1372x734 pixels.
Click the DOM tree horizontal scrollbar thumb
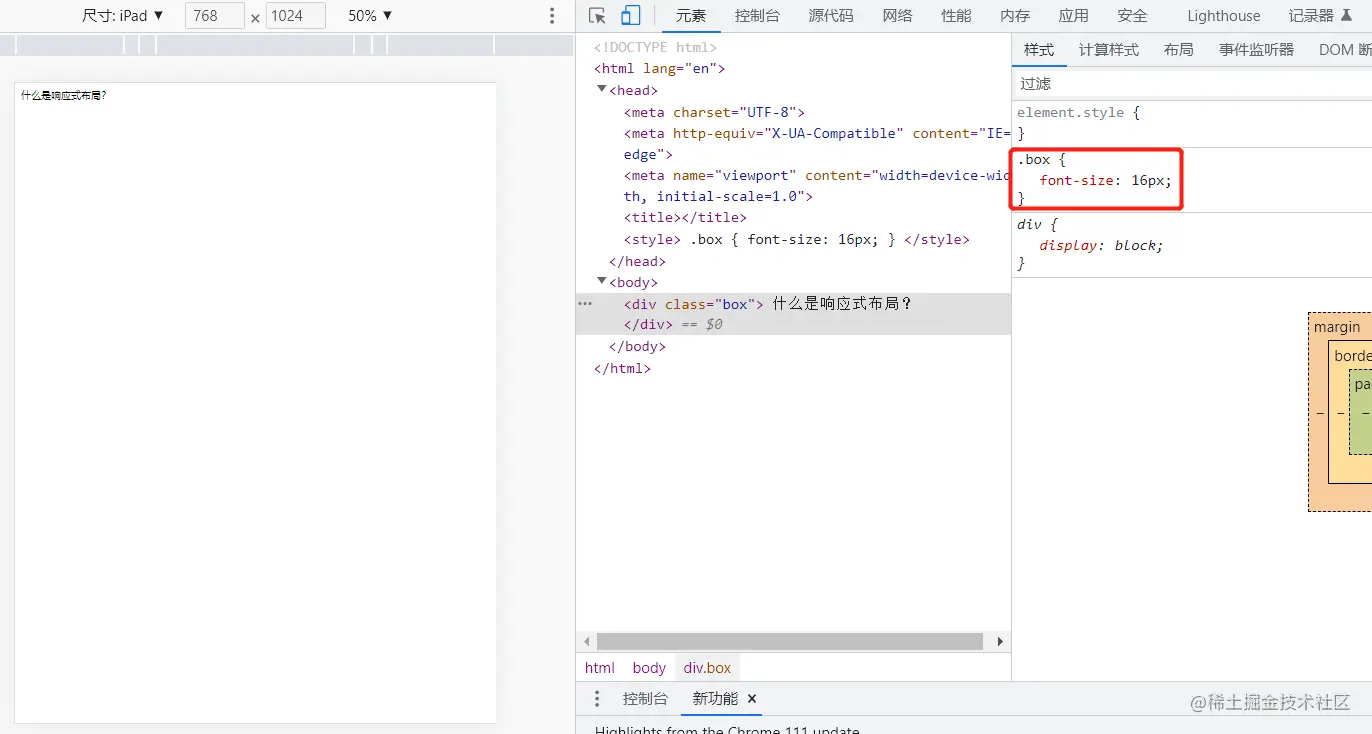click(790, 641)
